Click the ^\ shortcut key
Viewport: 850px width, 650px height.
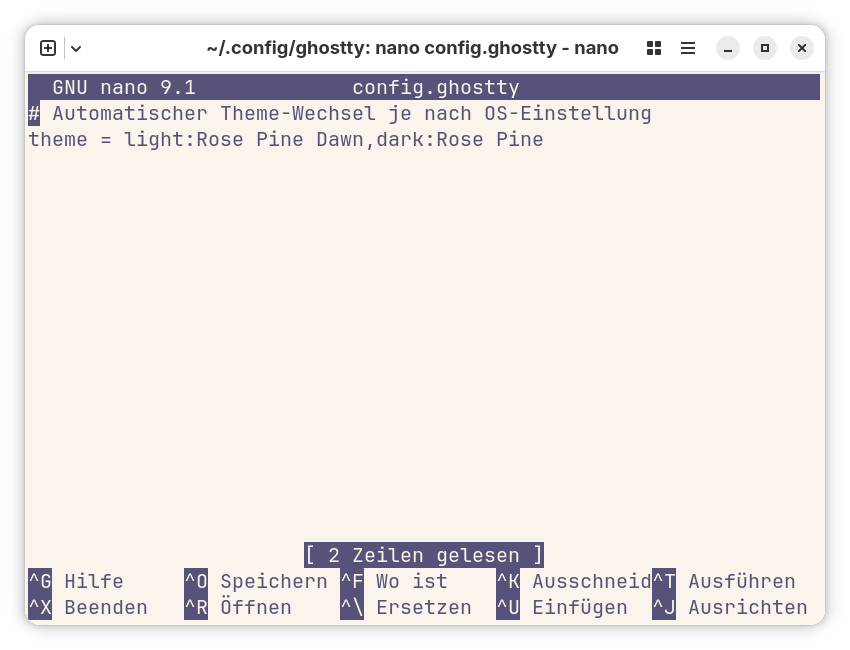[352, 607]
